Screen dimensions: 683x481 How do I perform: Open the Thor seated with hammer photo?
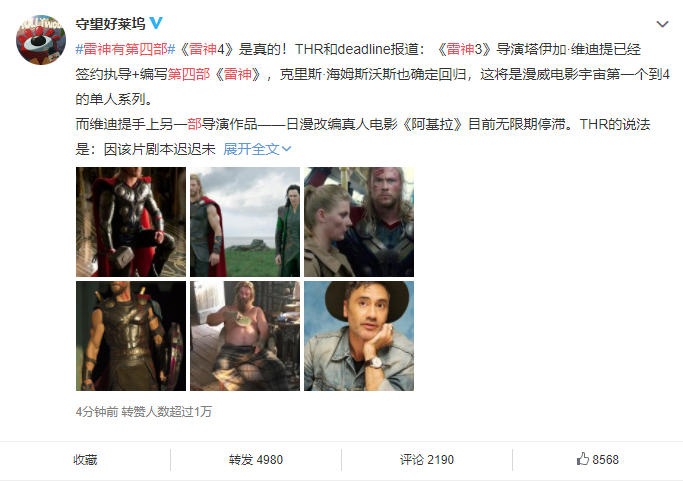131,222
